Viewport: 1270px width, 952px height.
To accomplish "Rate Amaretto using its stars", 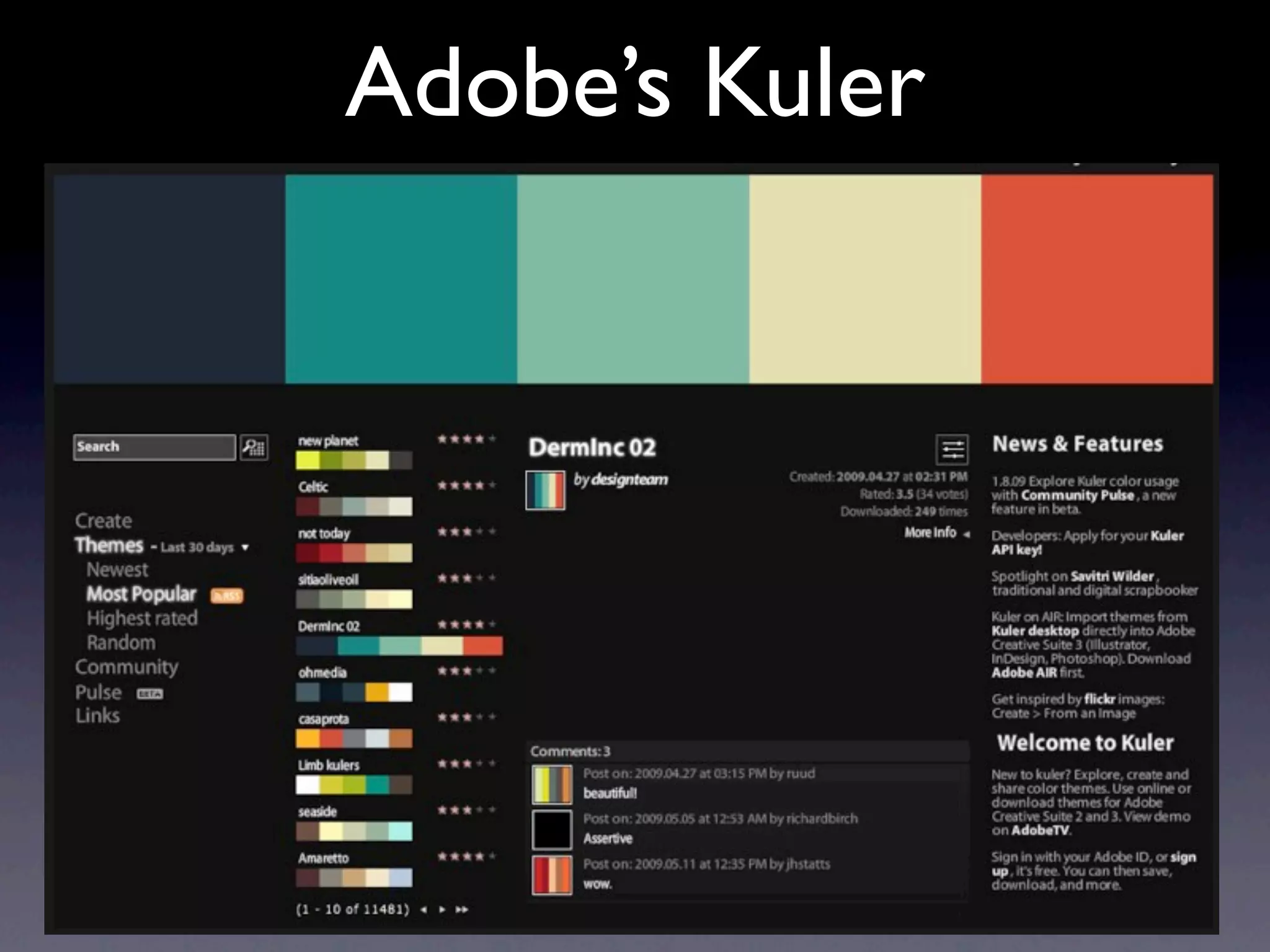I will pos(467,857).
